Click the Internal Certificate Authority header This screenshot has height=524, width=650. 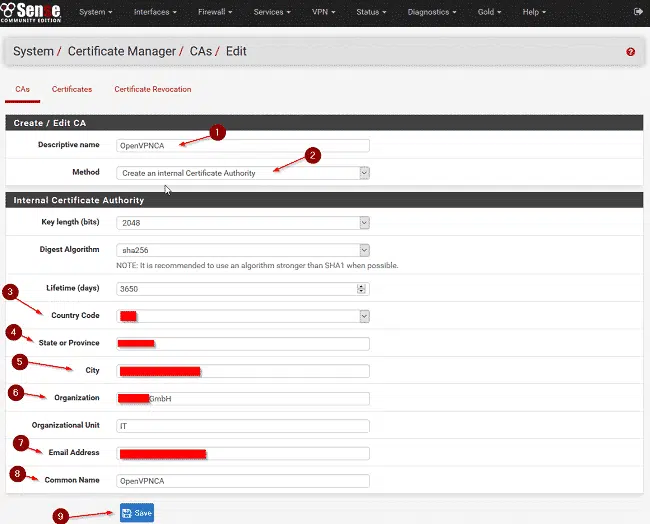coord(324,200)
